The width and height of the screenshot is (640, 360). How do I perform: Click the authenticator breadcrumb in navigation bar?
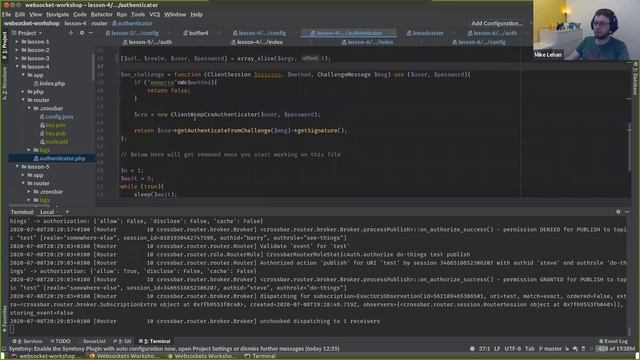coord(132,23)
